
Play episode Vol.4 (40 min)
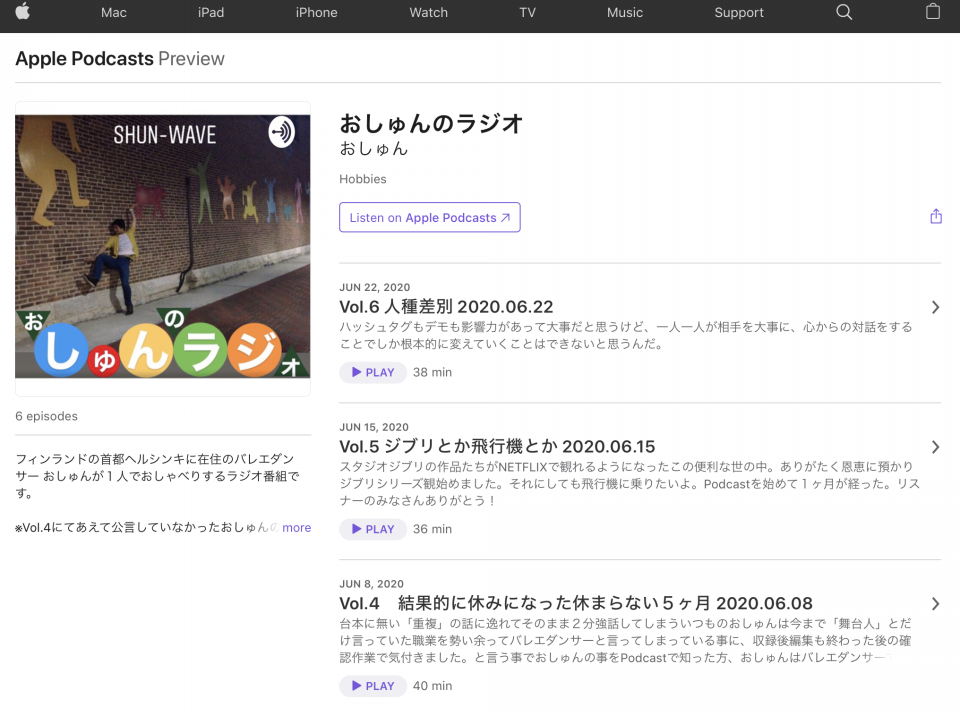pyautogui.click(x=373, y=686)
